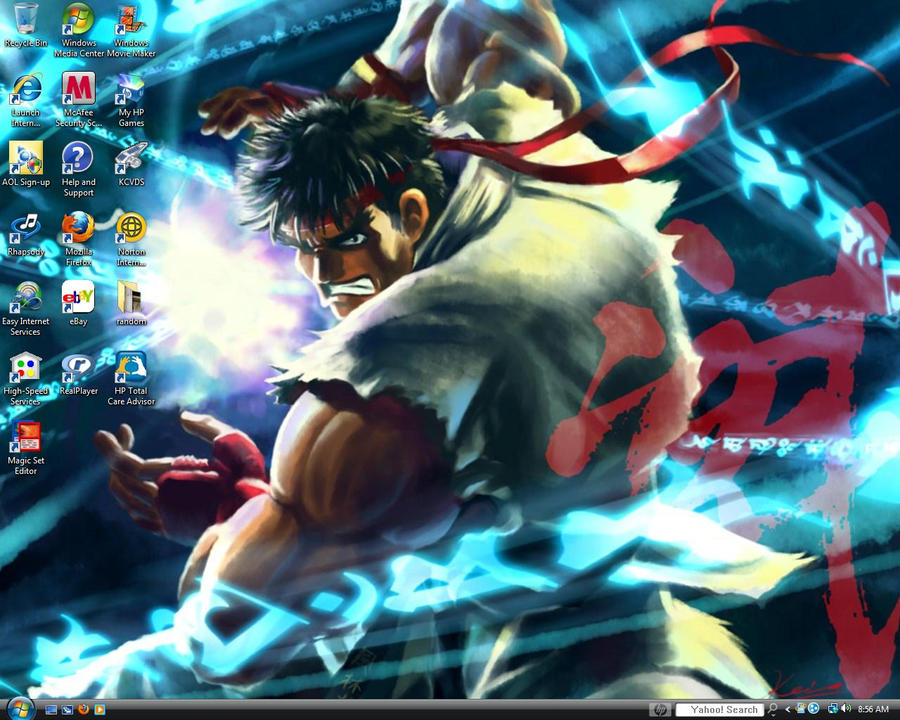900x720 pixels.
Task: Select the Magic Set Editor icon
Action: pyautogui.click(x=26, y=448)
